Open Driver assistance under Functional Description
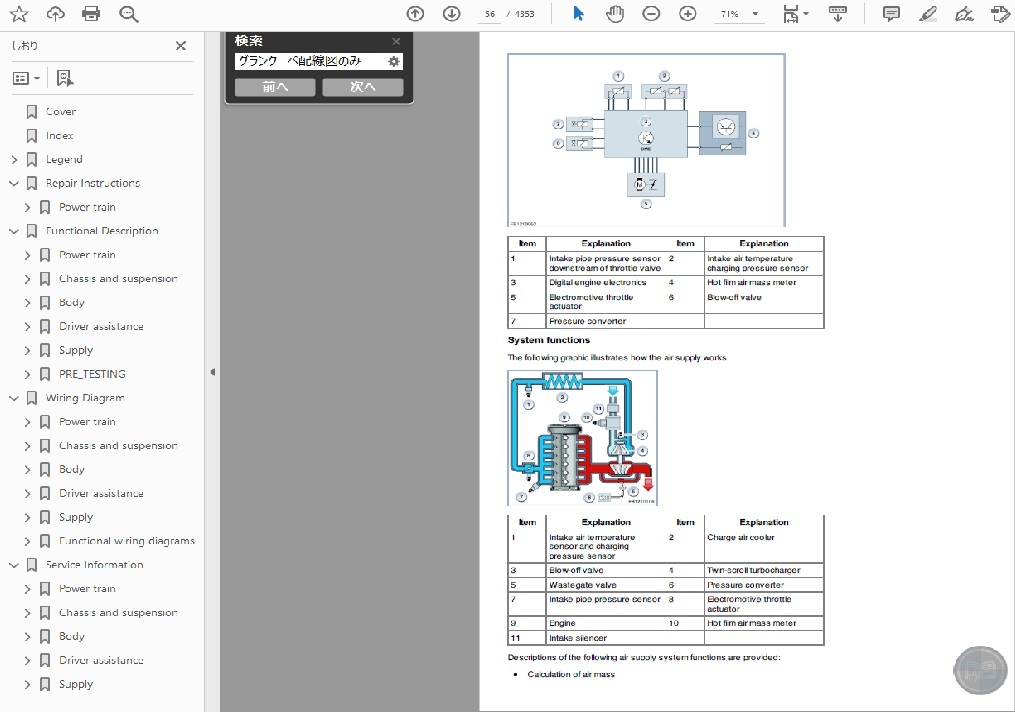This screenshot has width=1015, height=712. point(101,326)
